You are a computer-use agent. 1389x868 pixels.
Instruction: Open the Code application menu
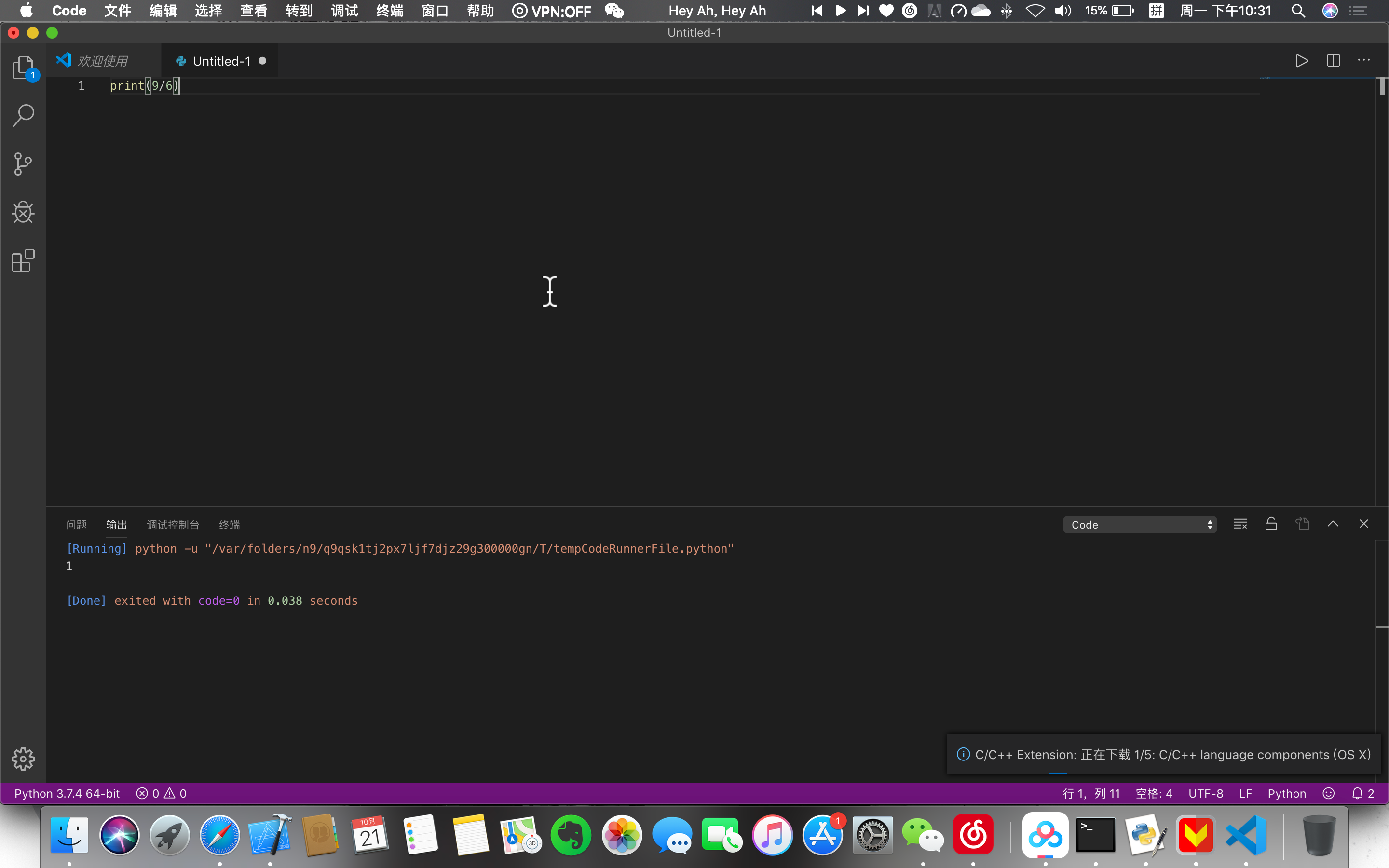coord(69,10)
